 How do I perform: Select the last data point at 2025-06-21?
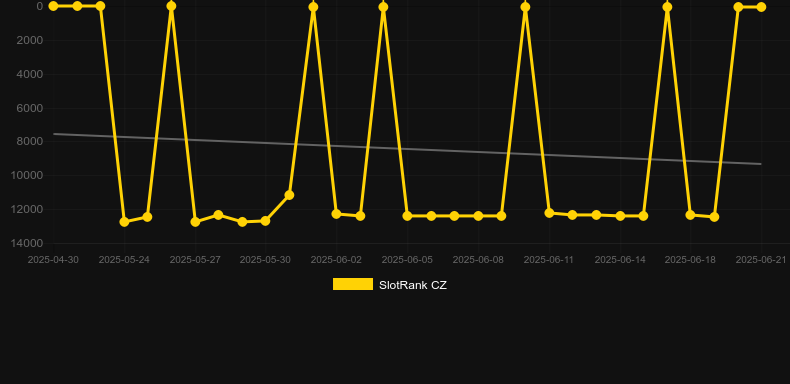pos(761,7)
